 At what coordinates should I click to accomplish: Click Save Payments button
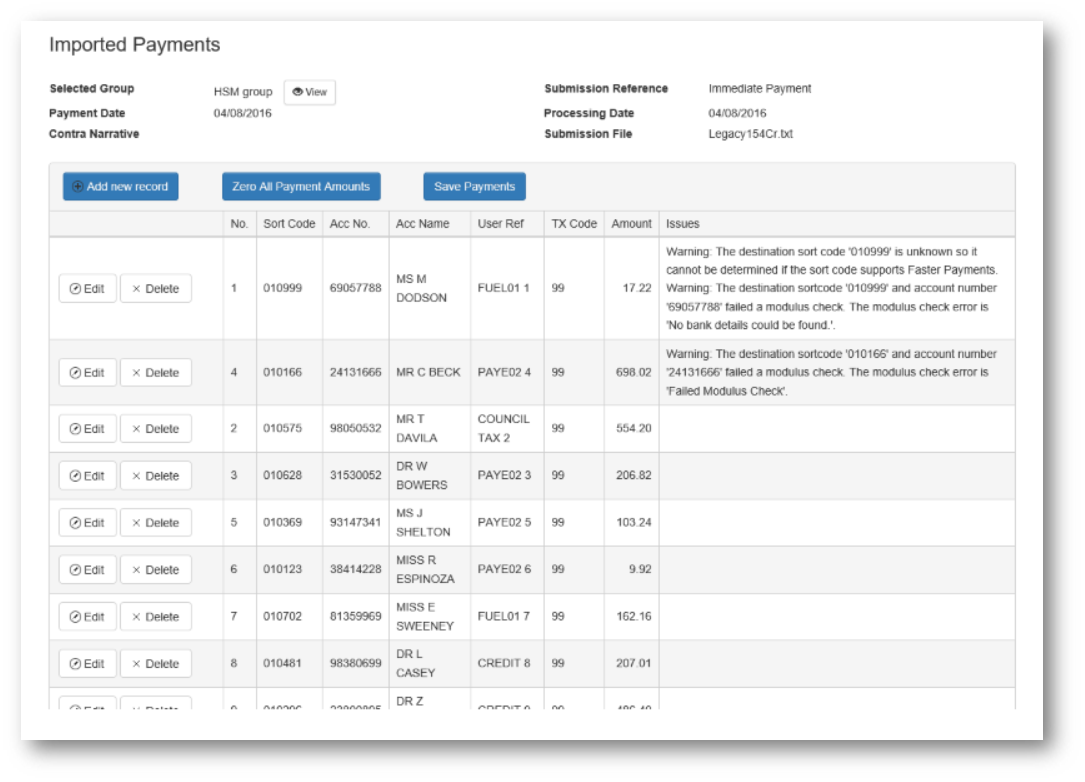[x=474, y=187]
